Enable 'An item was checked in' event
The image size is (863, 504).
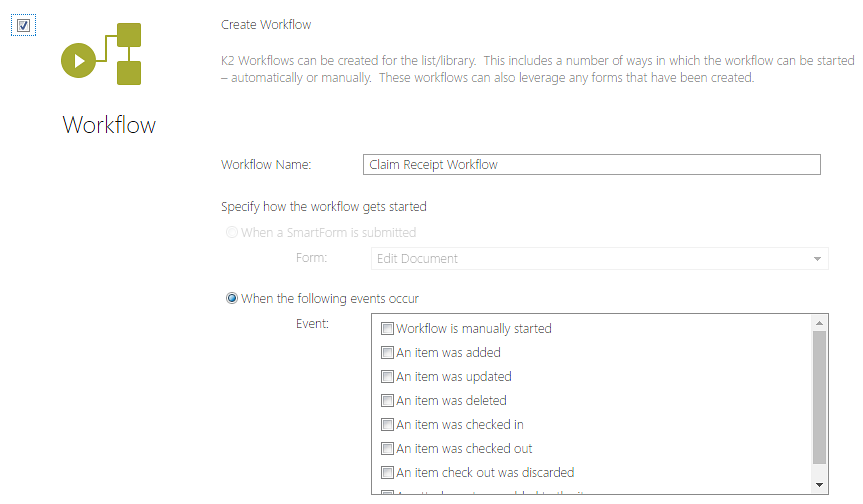point(388,425)
